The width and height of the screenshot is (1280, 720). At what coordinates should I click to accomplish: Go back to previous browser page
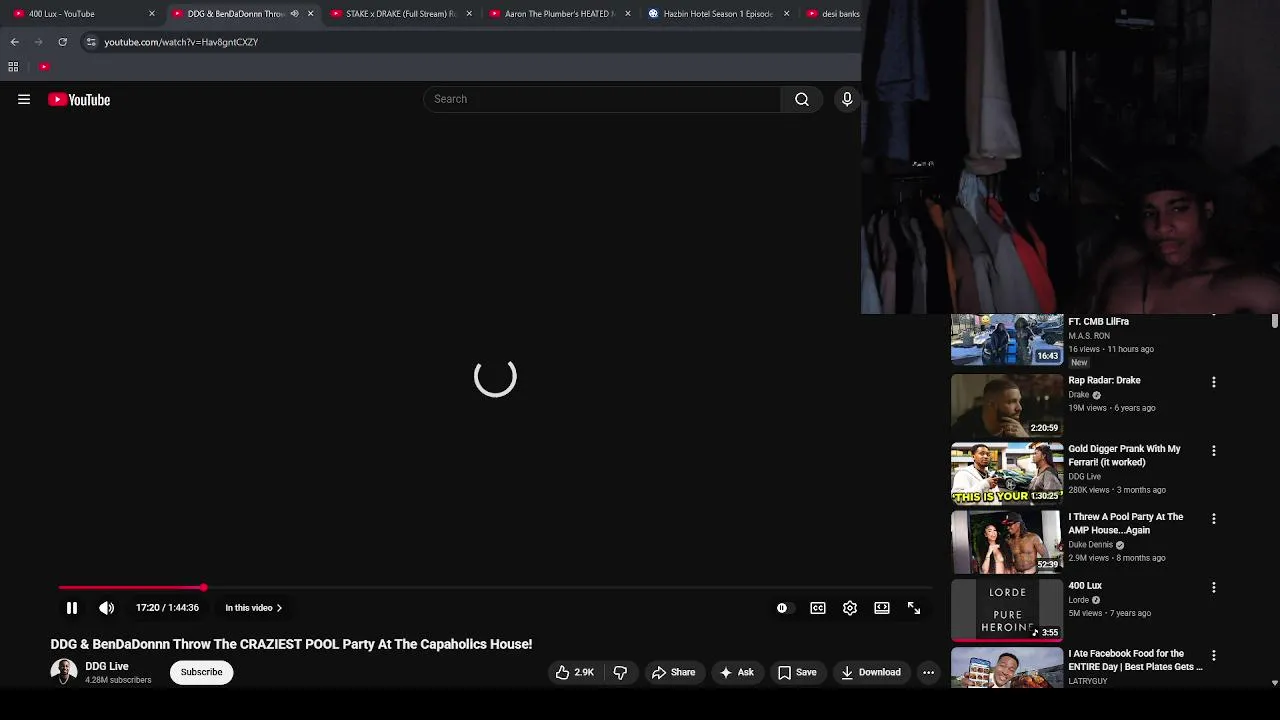pyautogui.click(x=15, y=42)
